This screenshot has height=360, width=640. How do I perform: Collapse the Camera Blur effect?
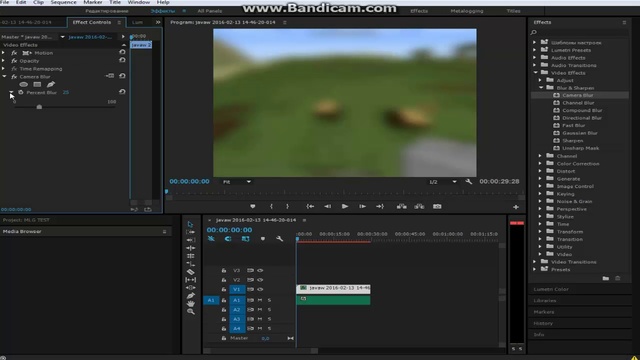[x=4, y=76]
